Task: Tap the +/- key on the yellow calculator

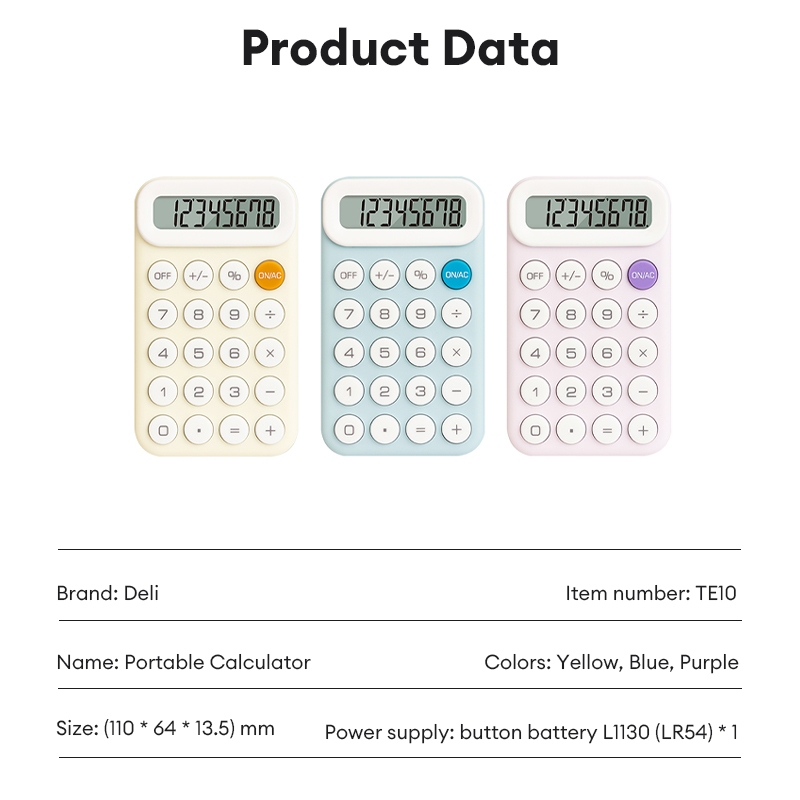Action: (198, 275)
